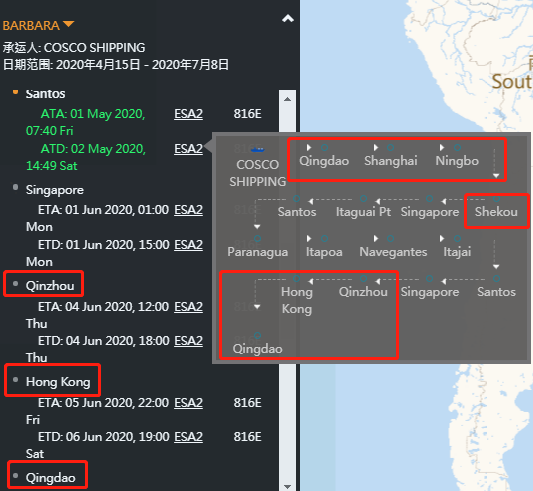Click the Qingdao port bullet in the list
533x491 pixels.
15,476
